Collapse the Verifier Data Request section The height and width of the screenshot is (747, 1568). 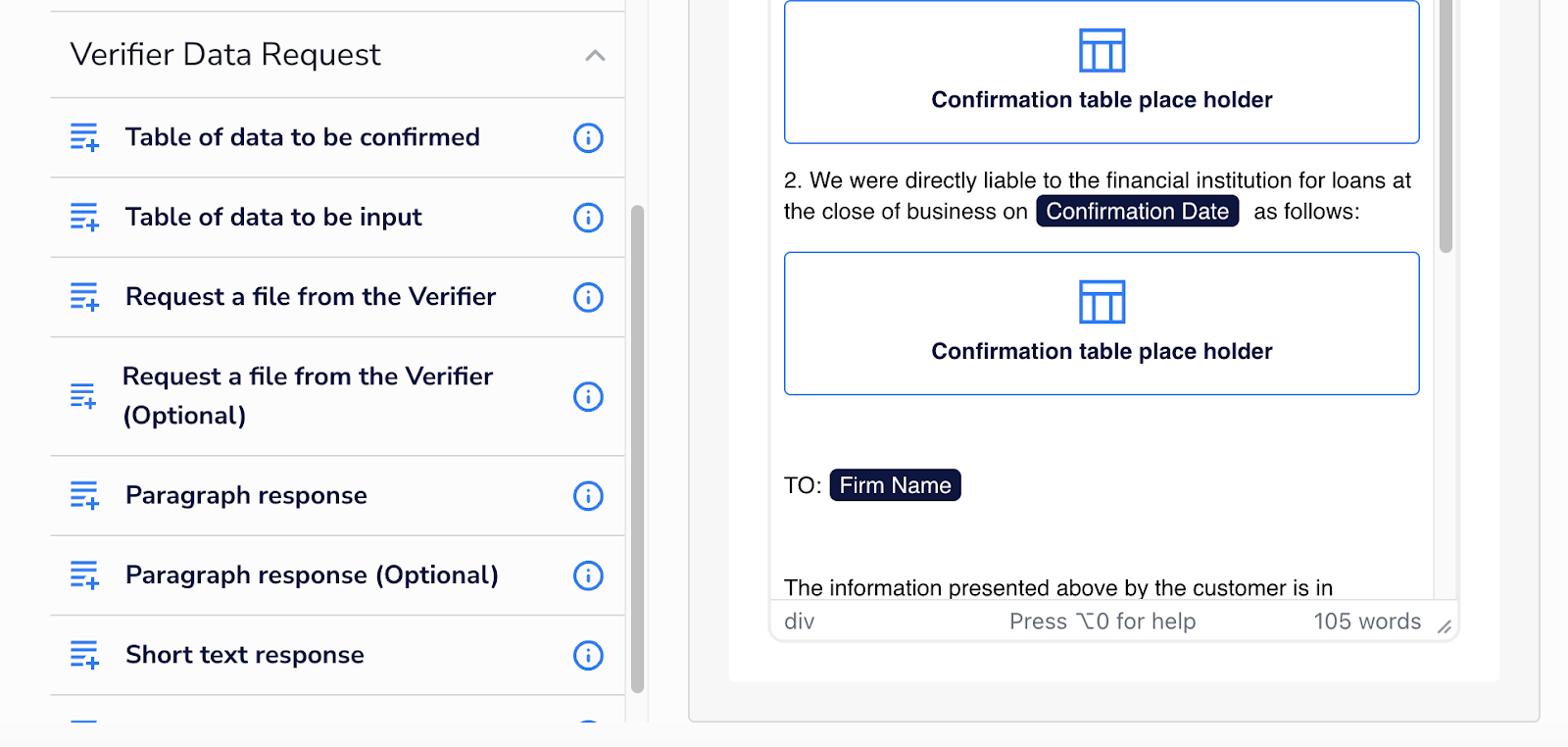point(595,56)
